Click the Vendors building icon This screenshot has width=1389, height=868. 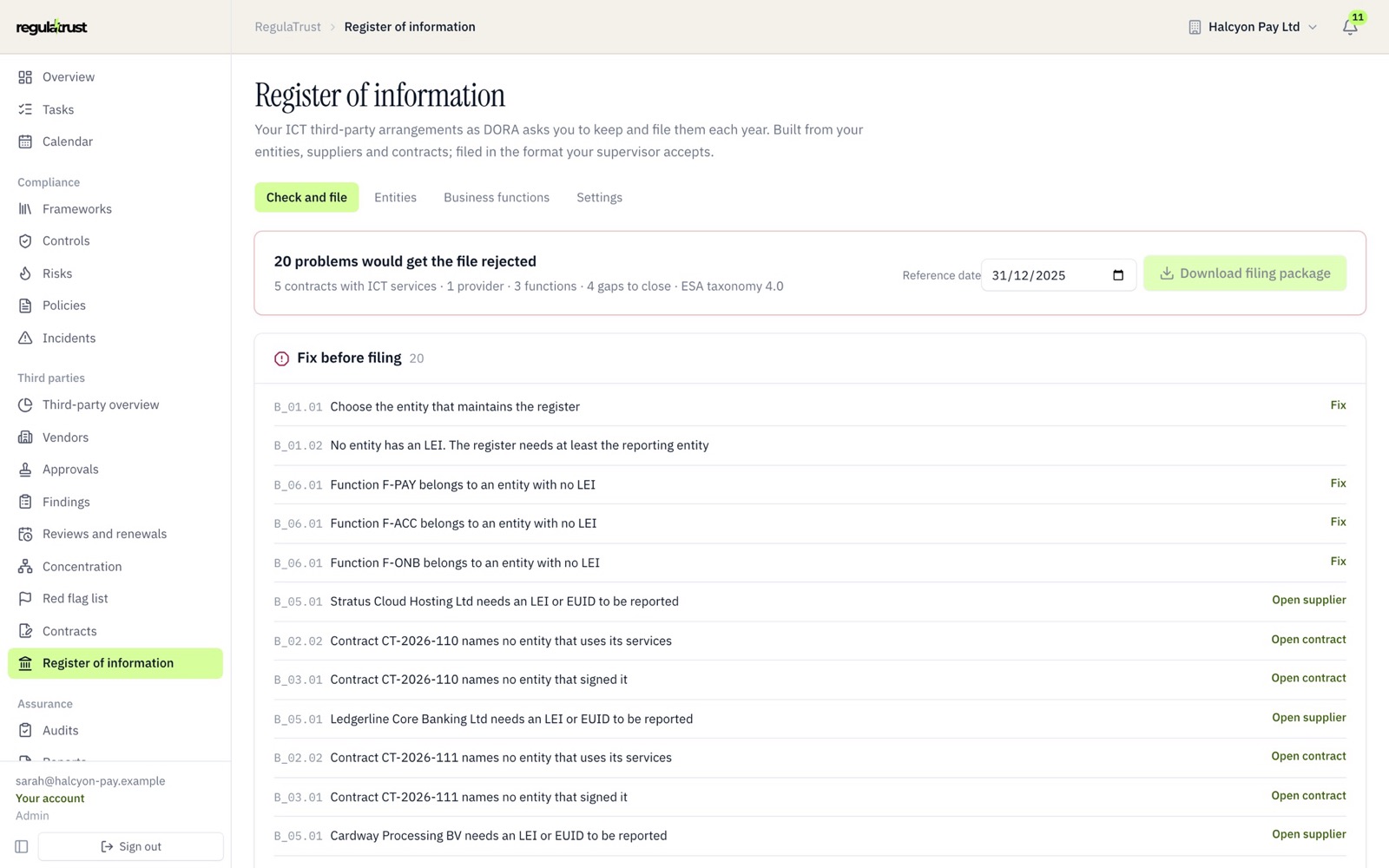coord(25,437)
